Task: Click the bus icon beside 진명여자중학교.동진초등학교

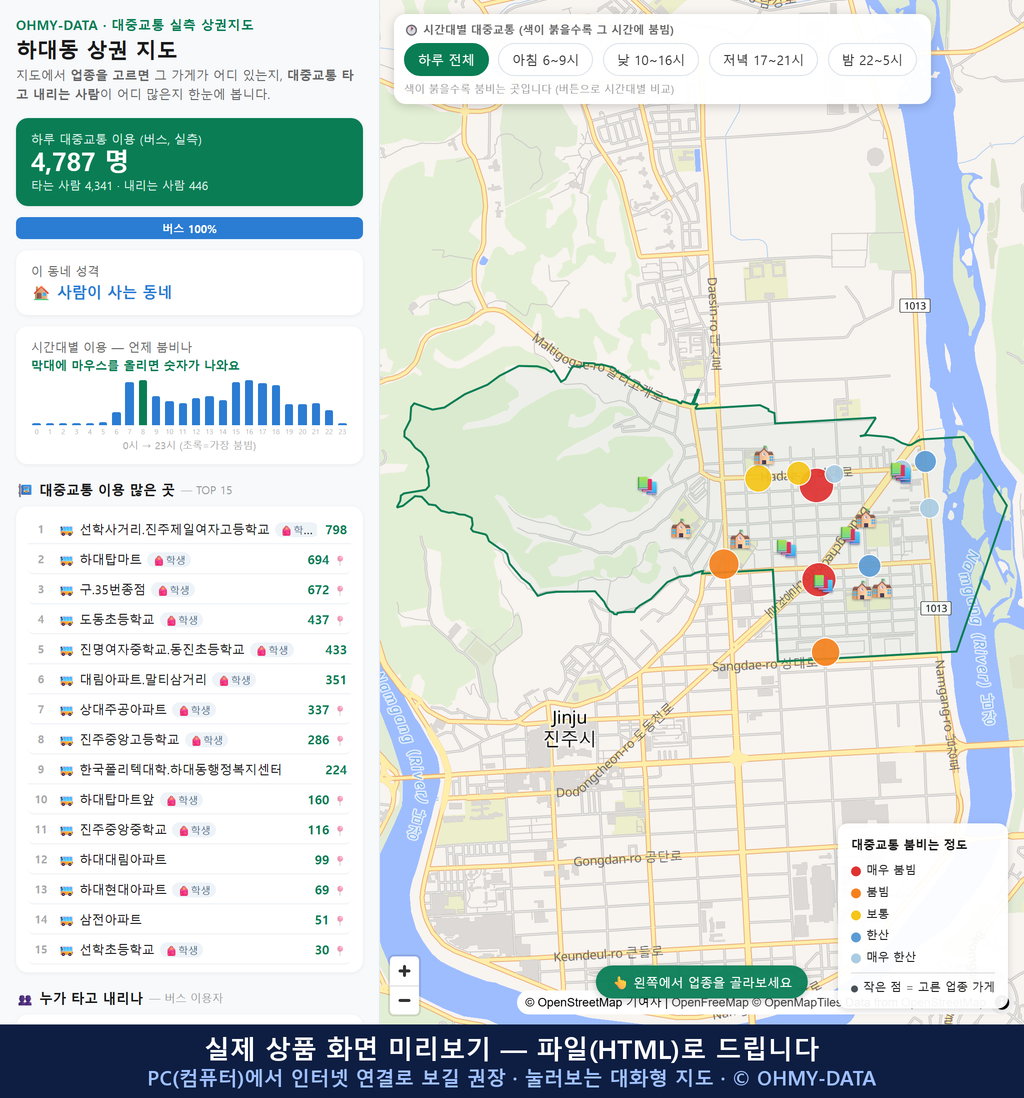Action: coord(66,650)
